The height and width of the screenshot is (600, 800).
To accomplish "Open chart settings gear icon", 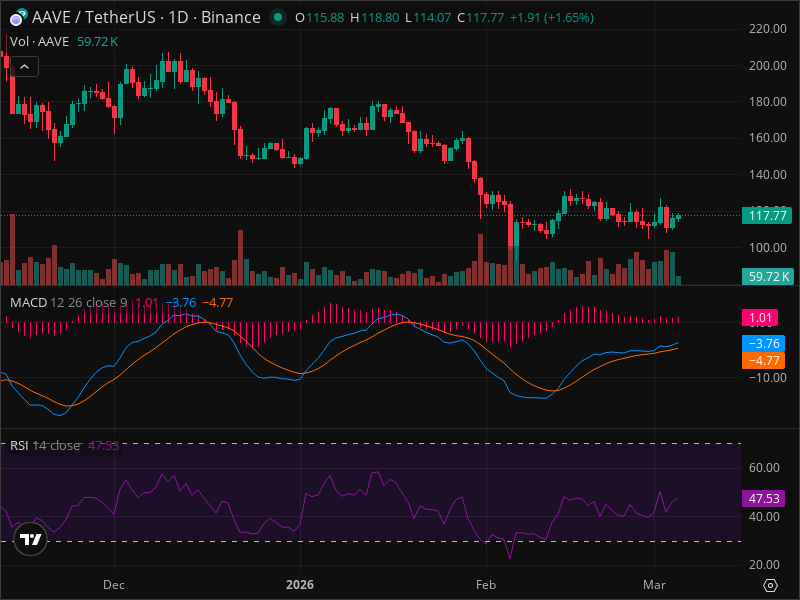I will point(770,585).
